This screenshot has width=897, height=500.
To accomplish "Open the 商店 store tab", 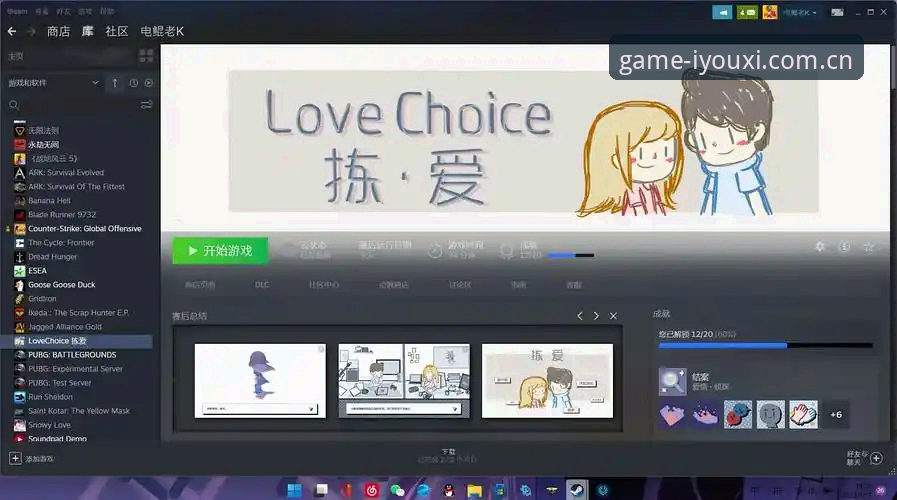I will [58, 31].
